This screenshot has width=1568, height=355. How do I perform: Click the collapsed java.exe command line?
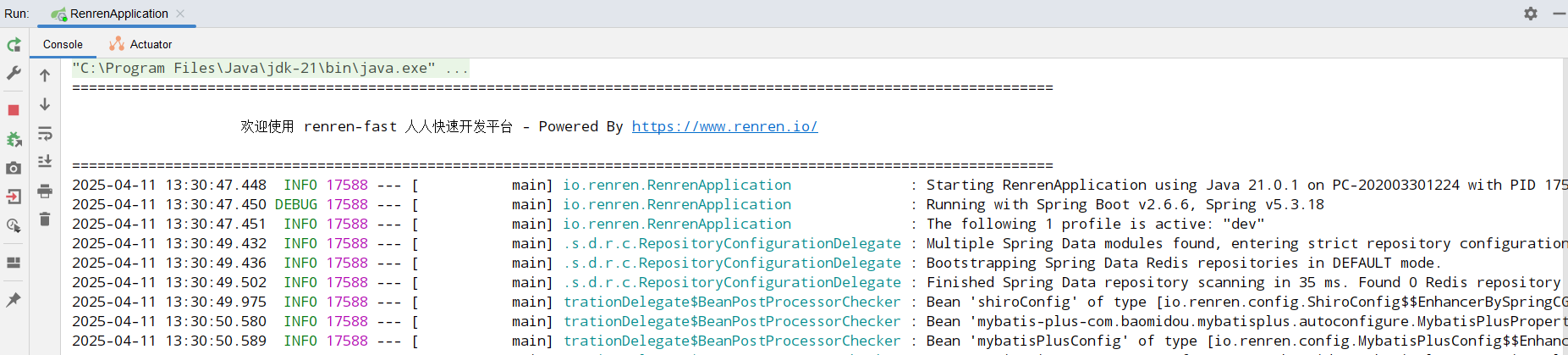(x=270, y=68)
